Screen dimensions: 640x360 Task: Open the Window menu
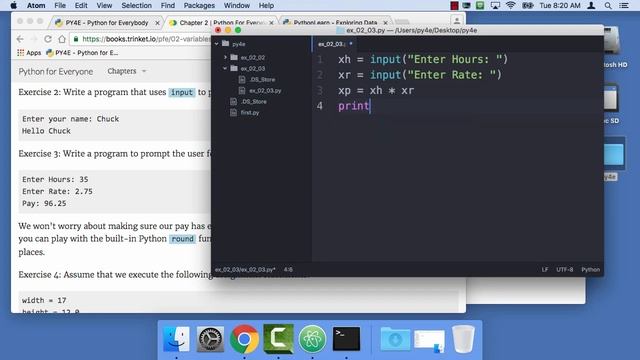tap(237, 5)
